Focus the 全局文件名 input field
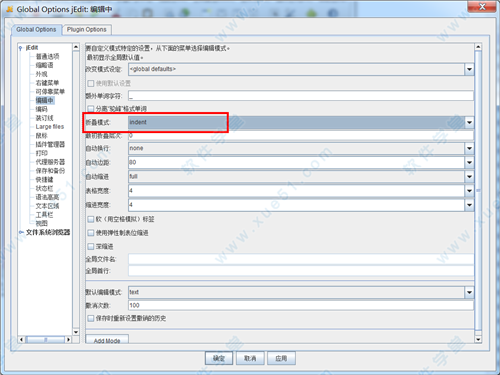Image resolution: width=500 pixels, height=375 pixels. (x=301, y=259)
